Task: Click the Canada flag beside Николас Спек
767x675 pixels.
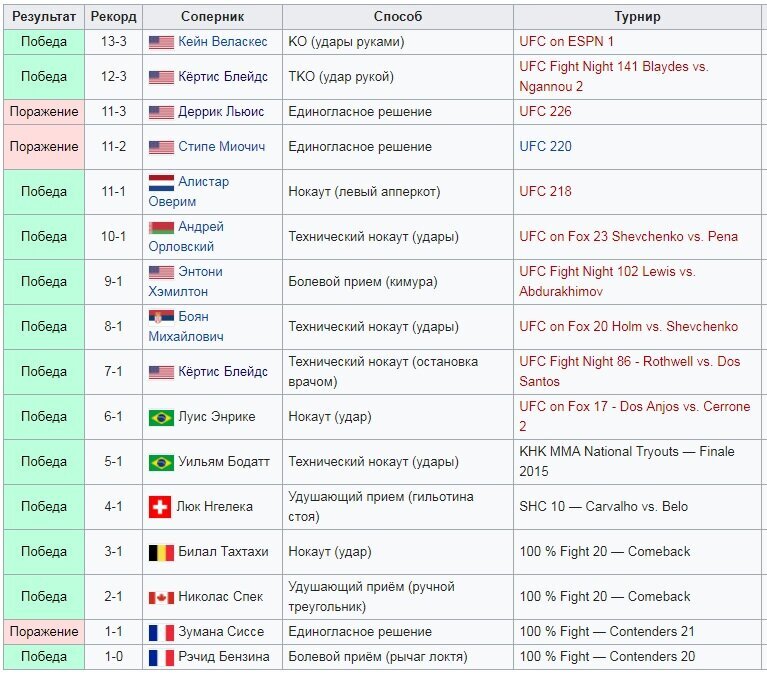Action: coord(161,598)
